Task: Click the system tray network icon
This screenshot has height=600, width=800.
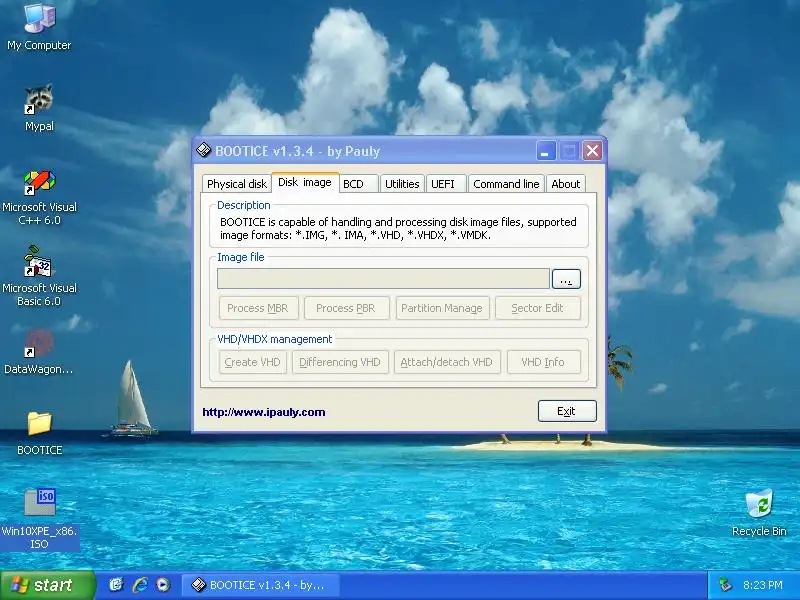Action: [x=724, y=585]
